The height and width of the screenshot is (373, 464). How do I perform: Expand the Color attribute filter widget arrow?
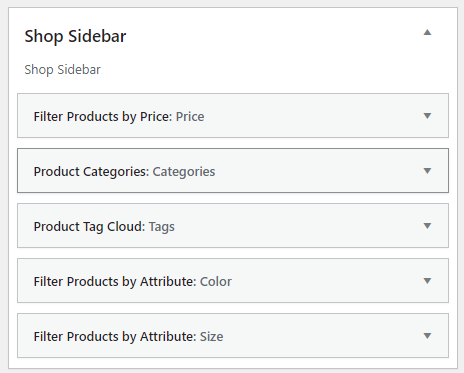click(427, 281)
